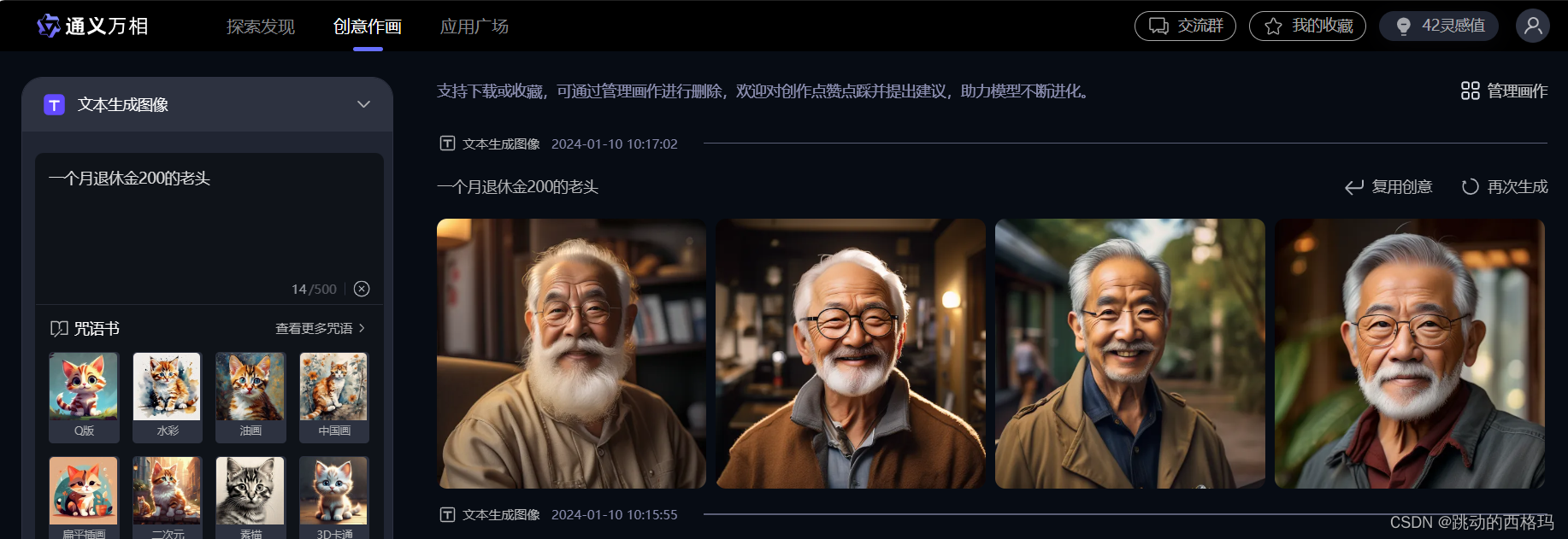Check the 42灵感值 balance
The height and width of the screenshot is (539, 1568).
coord(1439,26)
